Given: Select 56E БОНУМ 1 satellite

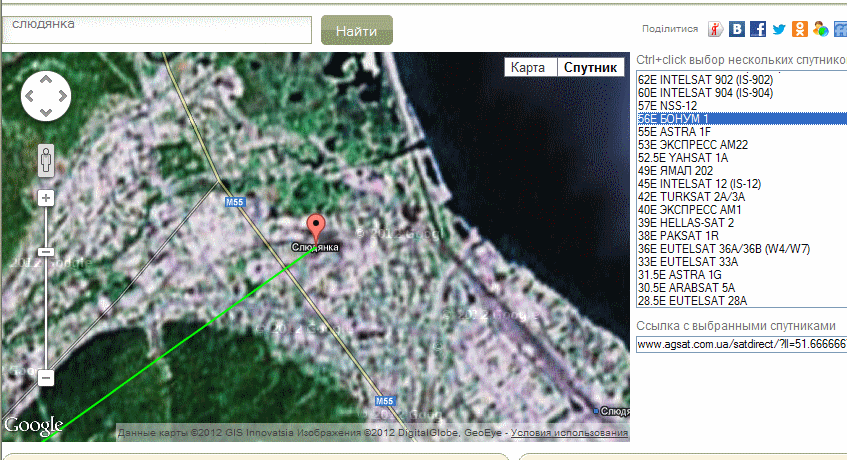Looking at the screenshot, I should tap(741, 119).
